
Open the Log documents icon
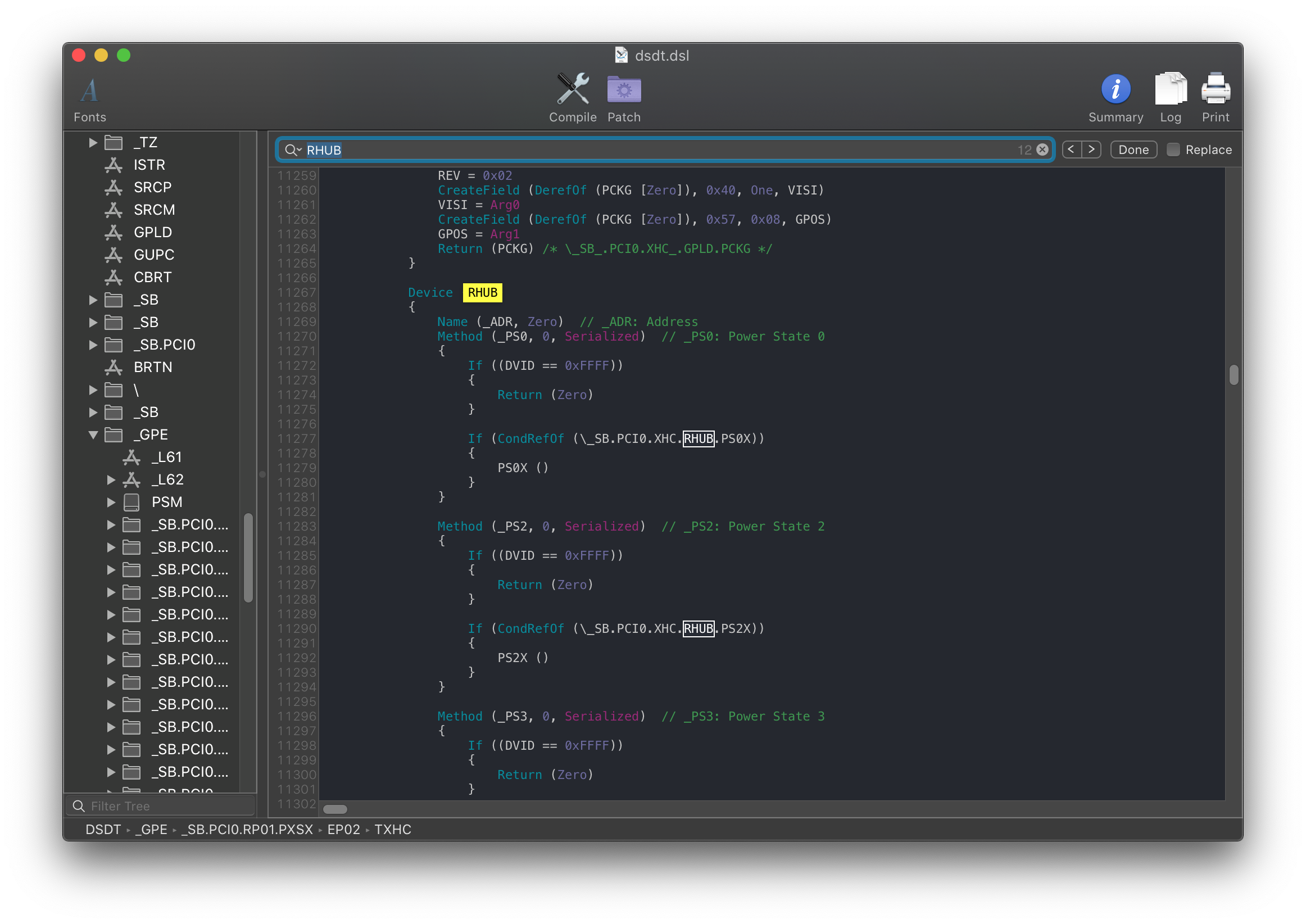tap(1170, 89)
